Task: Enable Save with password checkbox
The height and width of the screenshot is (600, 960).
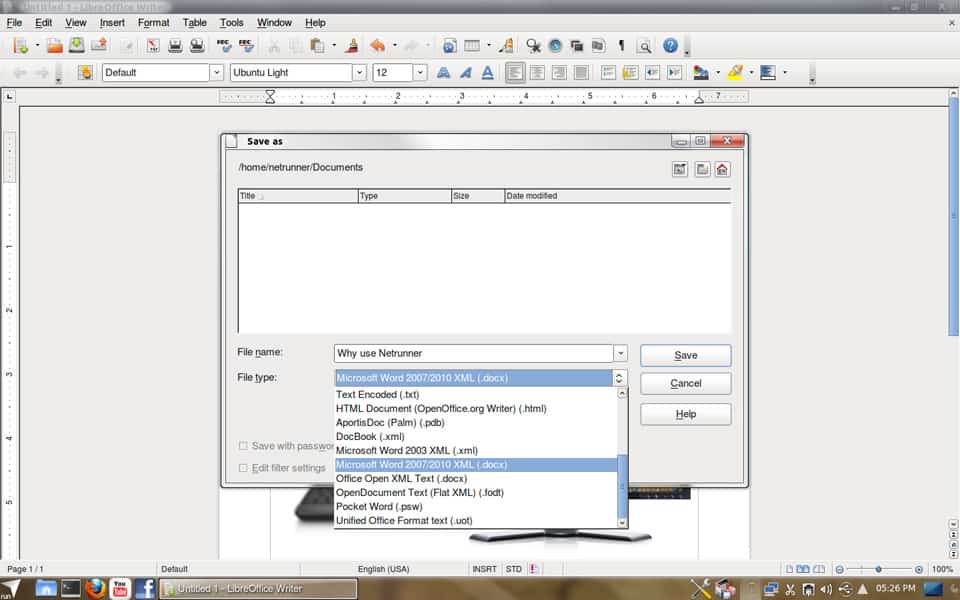Action: [x=244, y=446]
